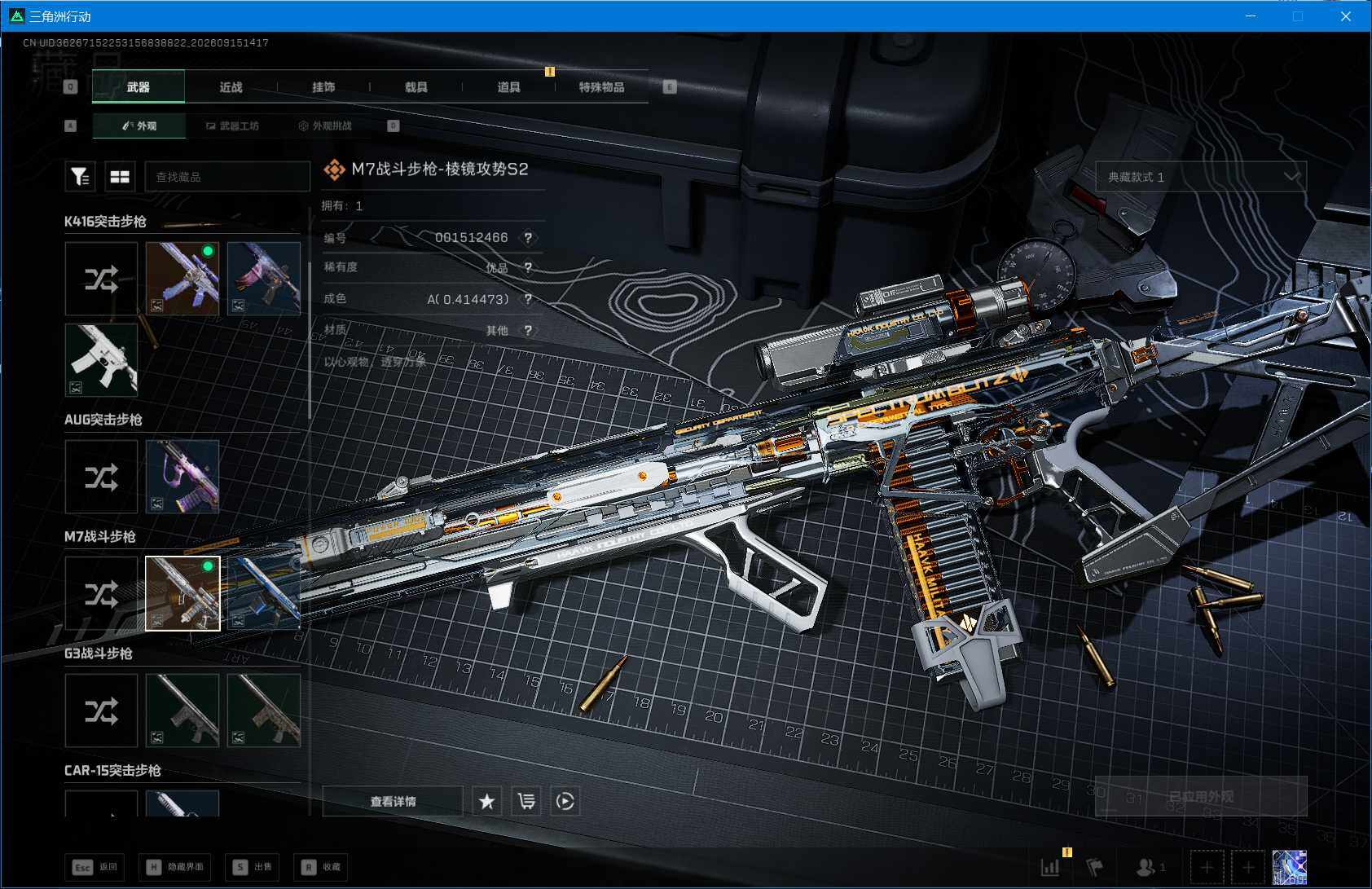Screen dimensions: 1372x889
Task: Click the S 出售 button
Action: click(253, 867)
